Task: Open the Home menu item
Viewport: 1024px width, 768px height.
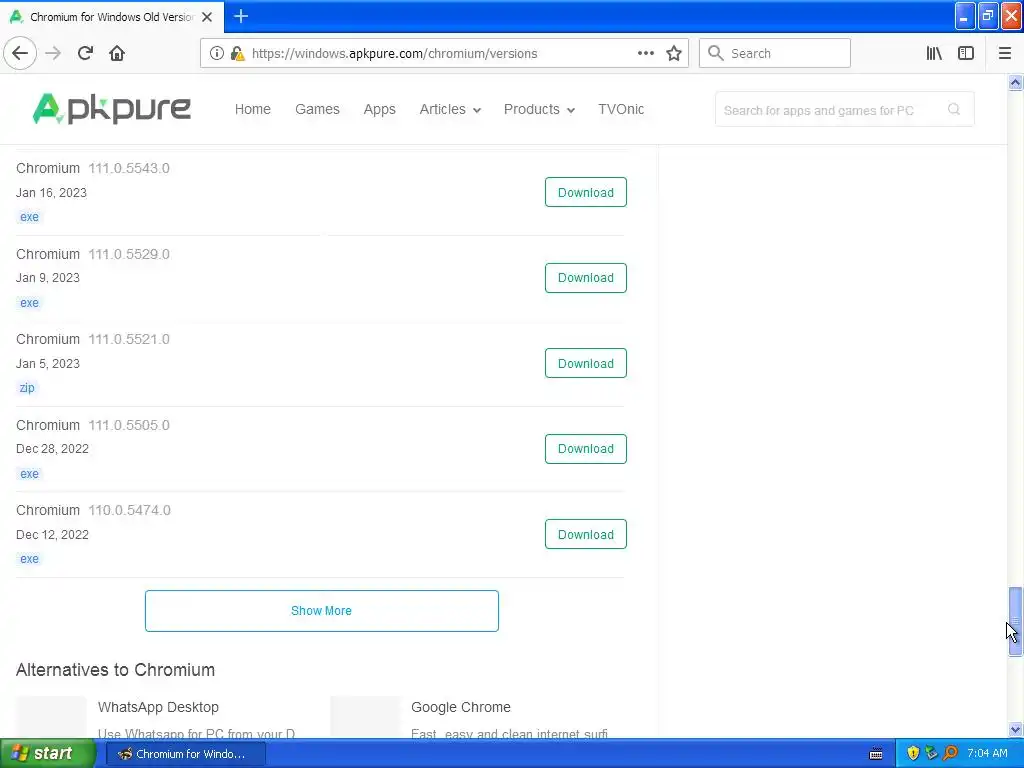Action: click(253, 109)
